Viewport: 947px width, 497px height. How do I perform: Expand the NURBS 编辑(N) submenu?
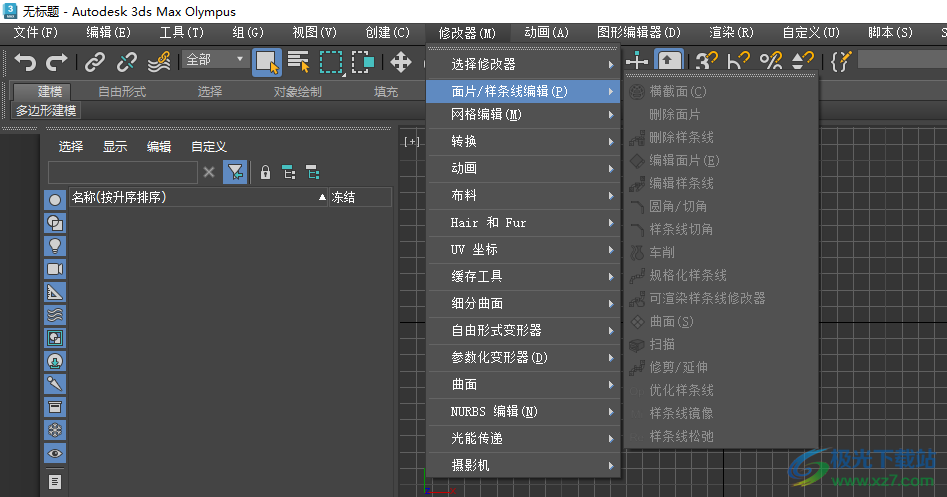(x=523, y=412)
